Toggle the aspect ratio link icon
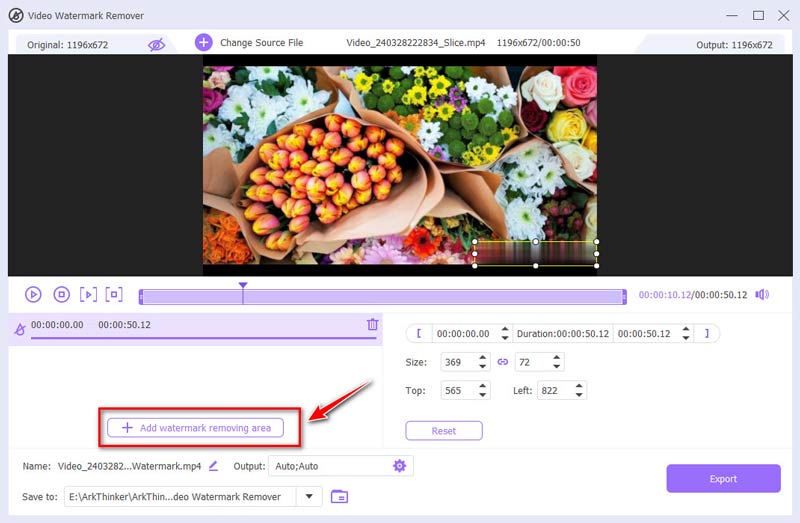800x523 pixels. (x=503, y=362)
